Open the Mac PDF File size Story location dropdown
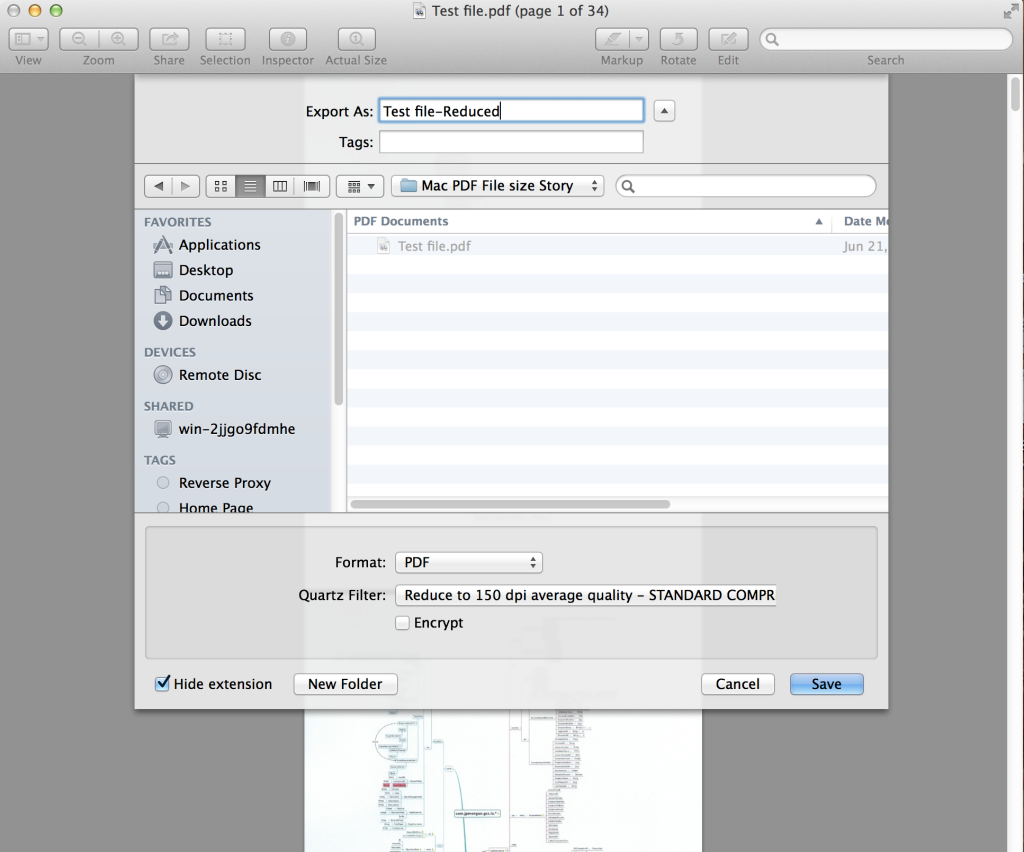Viewport: 1024px width, 852px height. pyautogui.click(x=497, y=186)
